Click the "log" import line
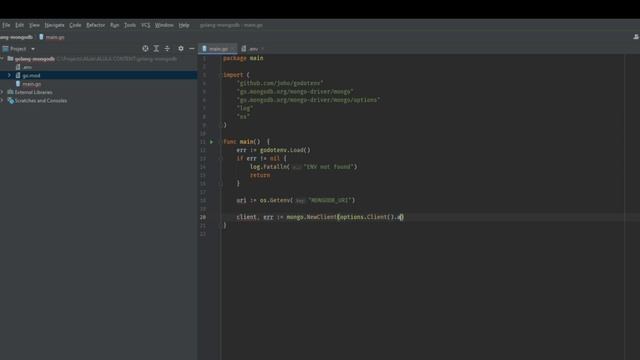640x360 pixels. point(245,108)
